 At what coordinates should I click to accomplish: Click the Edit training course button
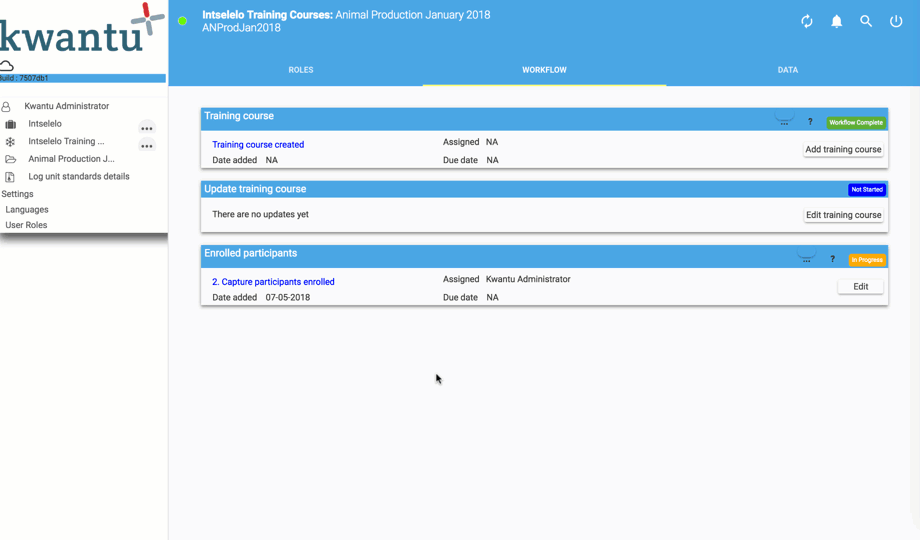point(843,215)
